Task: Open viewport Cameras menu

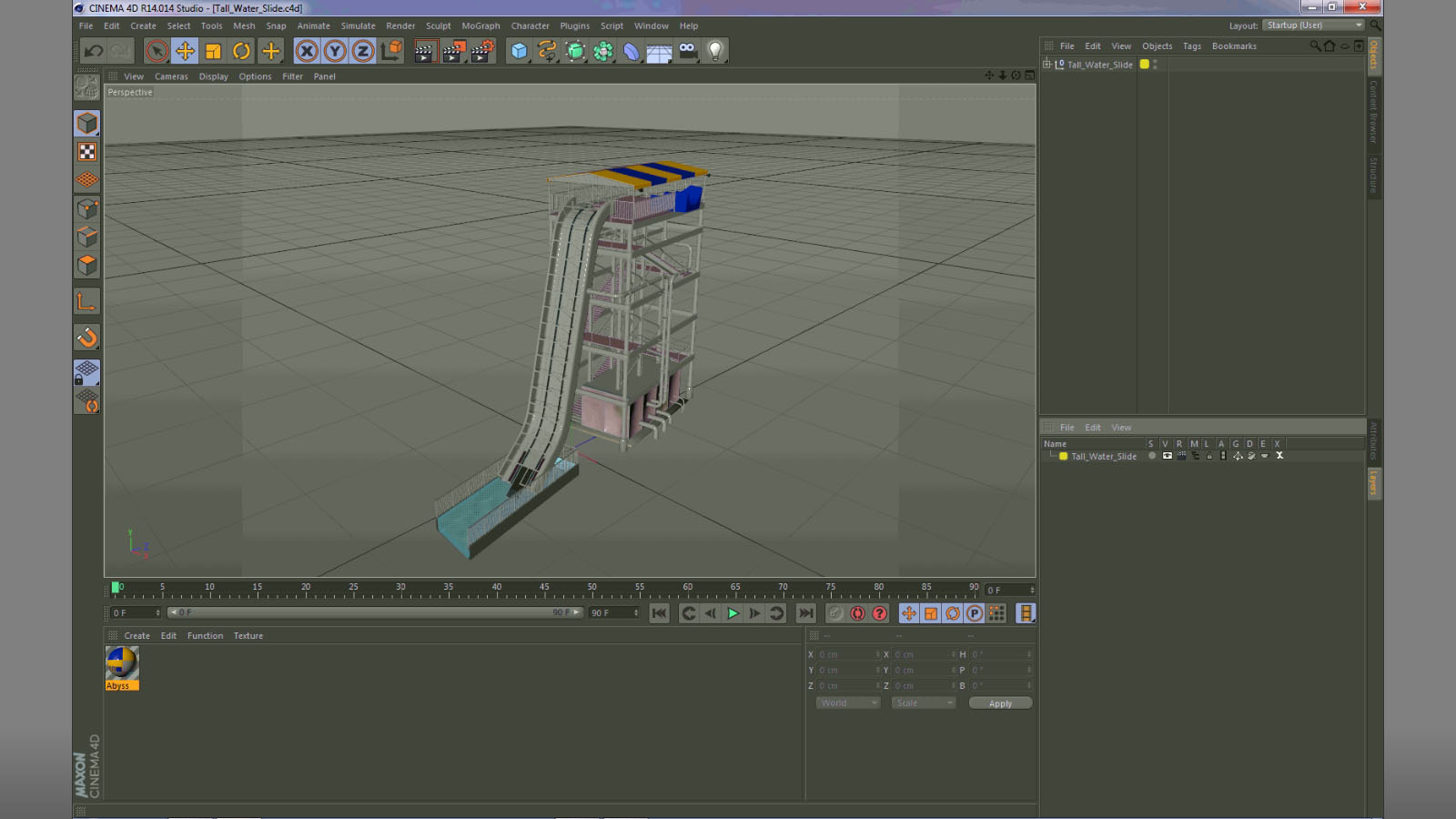Action: pyautogui.click(x=171, y=76)
